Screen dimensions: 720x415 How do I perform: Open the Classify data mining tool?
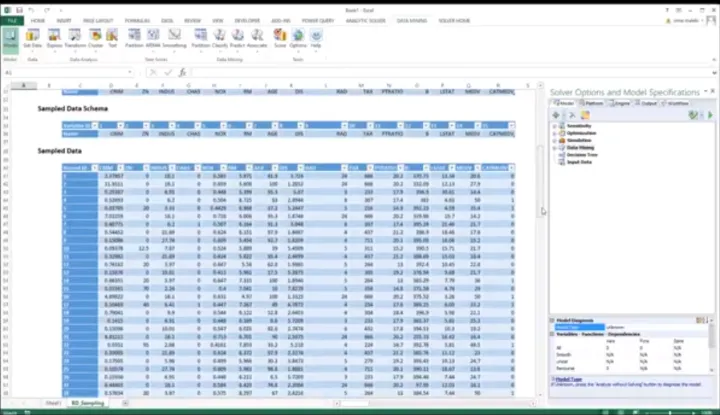(219, 37)
